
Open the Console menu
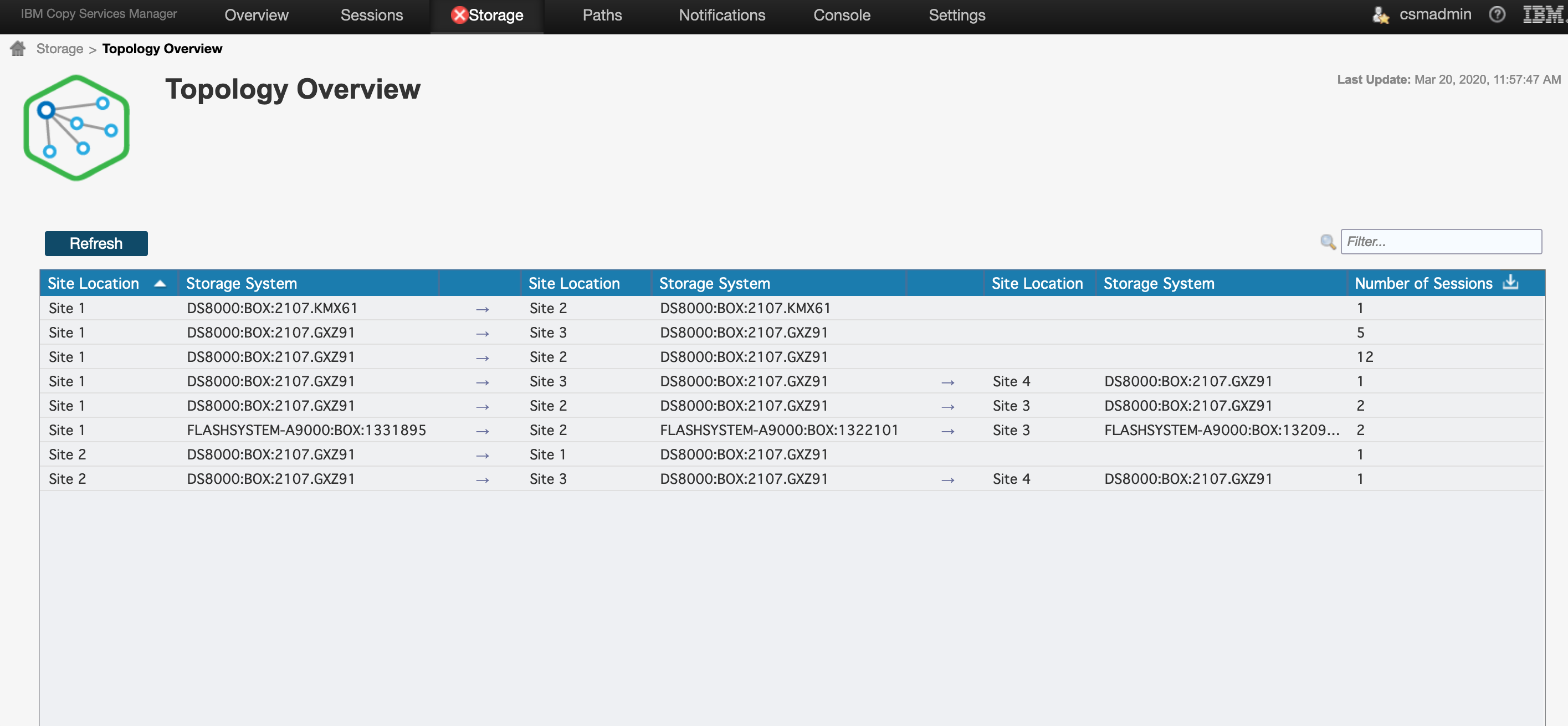[842, 15]
